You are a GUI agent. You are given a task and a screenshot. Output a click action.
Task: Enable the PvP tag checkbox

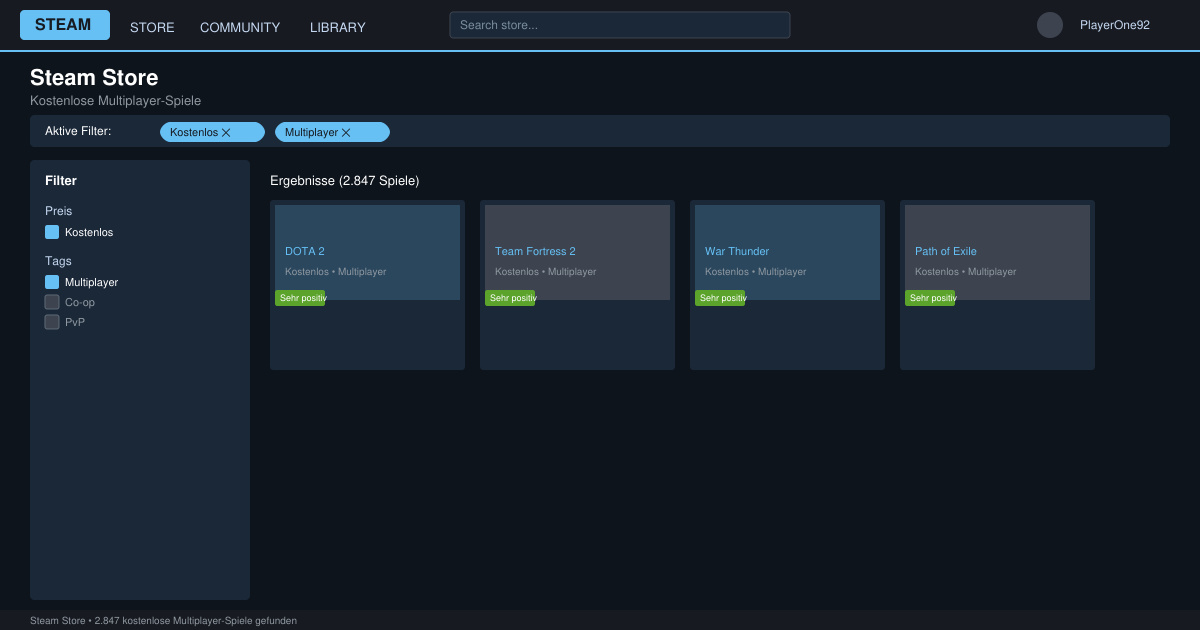click(52, 322)
